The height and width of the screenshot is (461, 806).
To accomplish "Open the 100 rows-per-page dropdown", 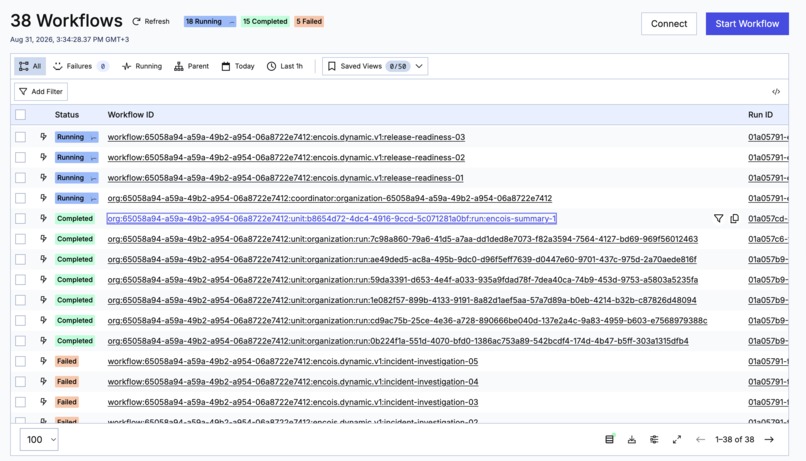I will pos(39,439).
